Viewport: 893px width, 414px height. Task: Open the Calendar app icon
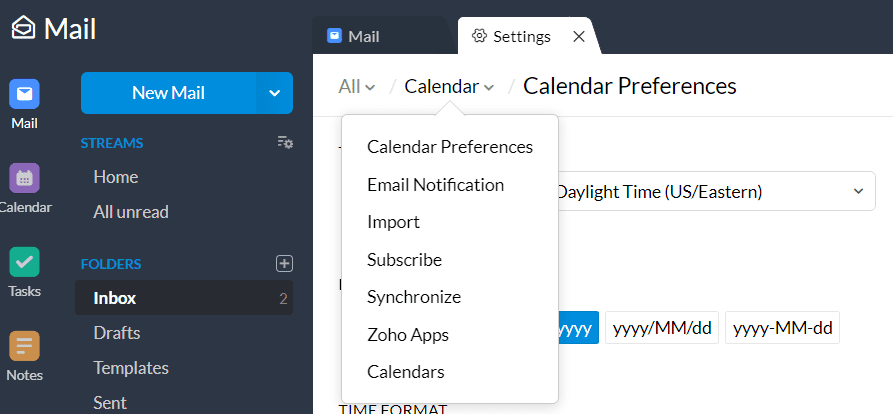[24, 178]
